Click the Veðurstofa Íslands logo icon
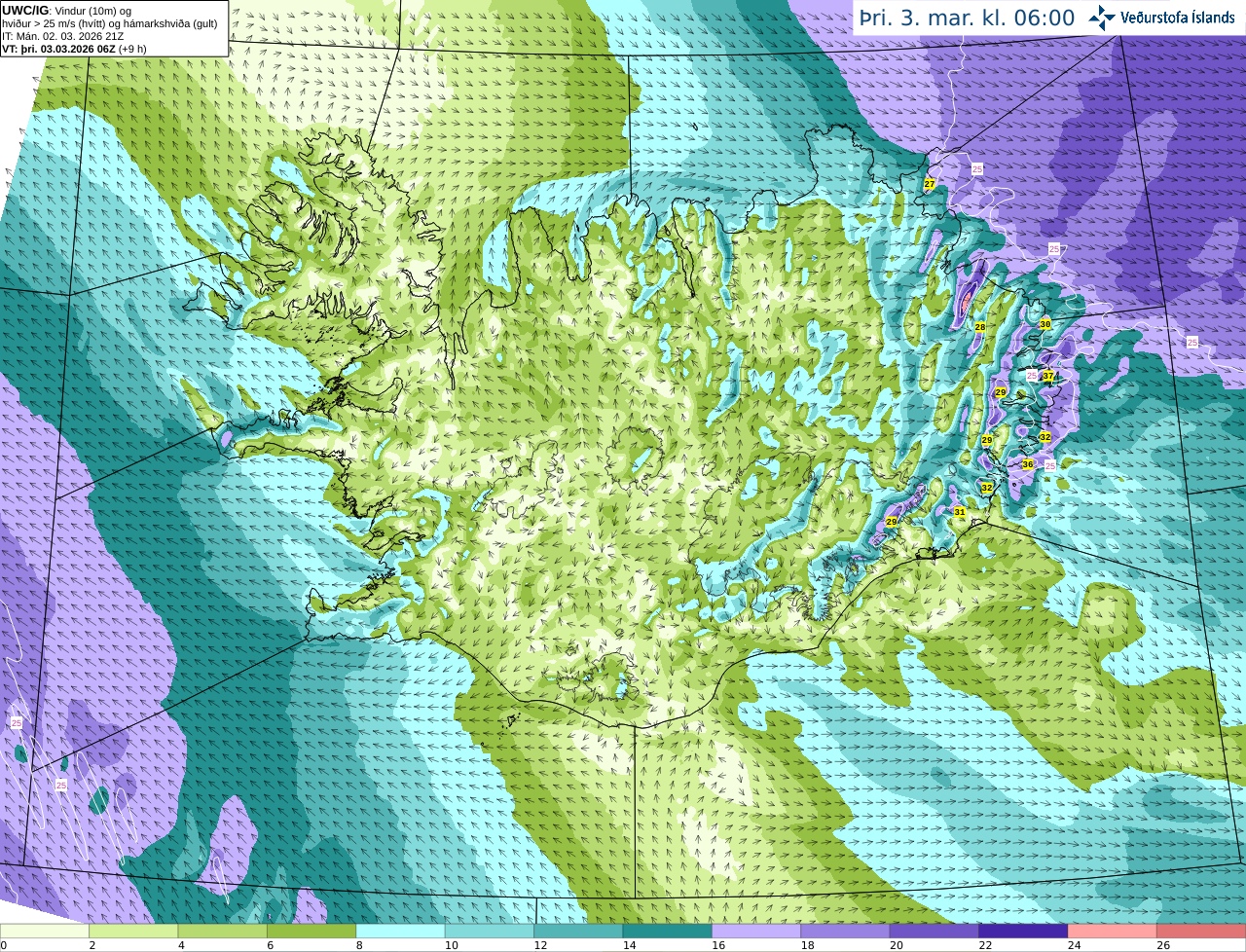This screenshot has height=952, width=1246. (1102, 18)
